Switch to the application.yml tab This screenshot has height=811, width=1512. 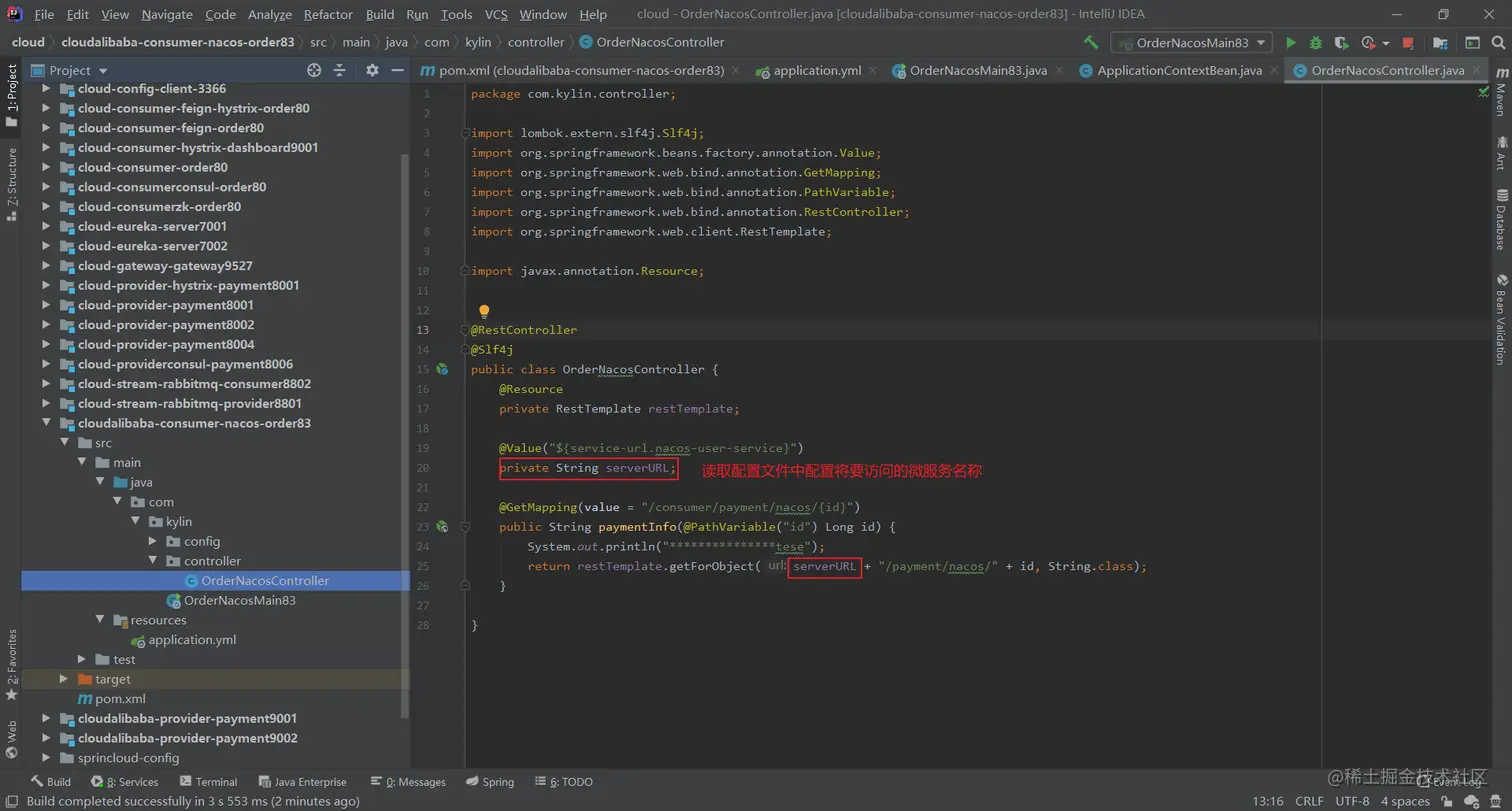(816, 71)
